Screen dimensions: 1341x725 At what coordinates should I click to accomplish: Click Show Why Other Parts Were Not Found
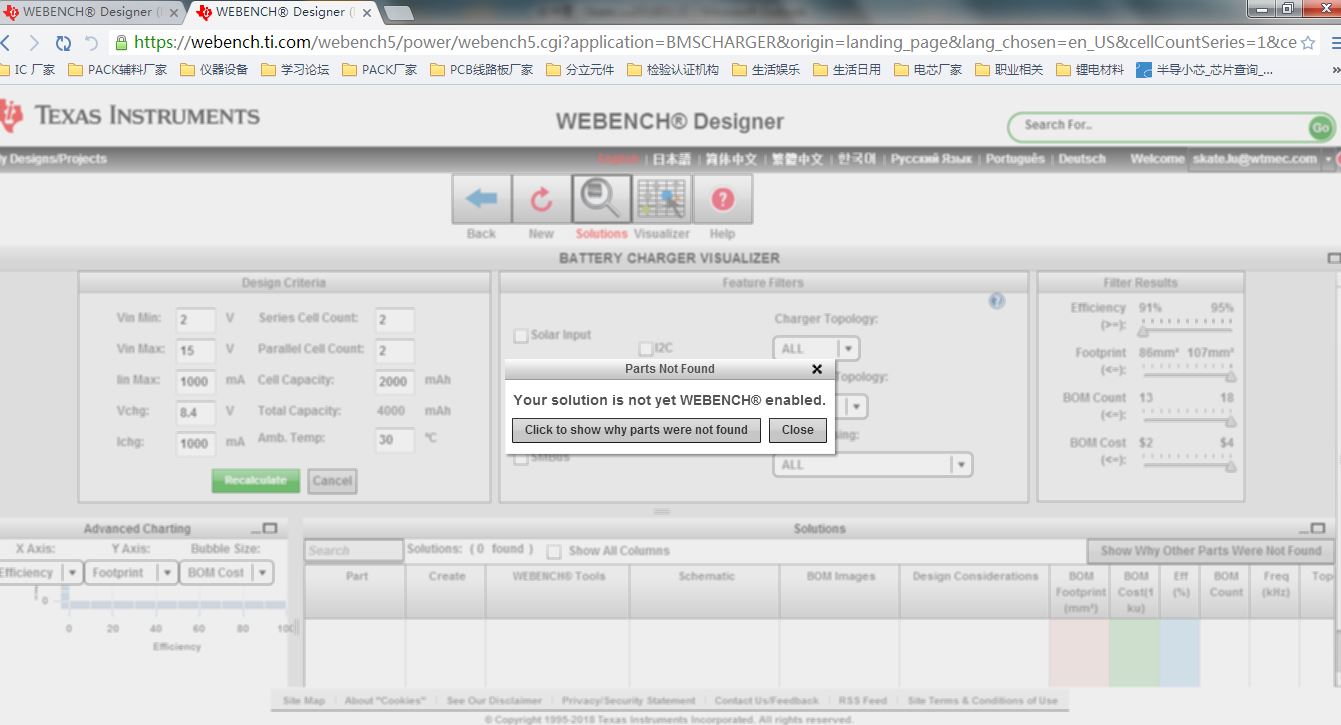[x=1211, y=551]
